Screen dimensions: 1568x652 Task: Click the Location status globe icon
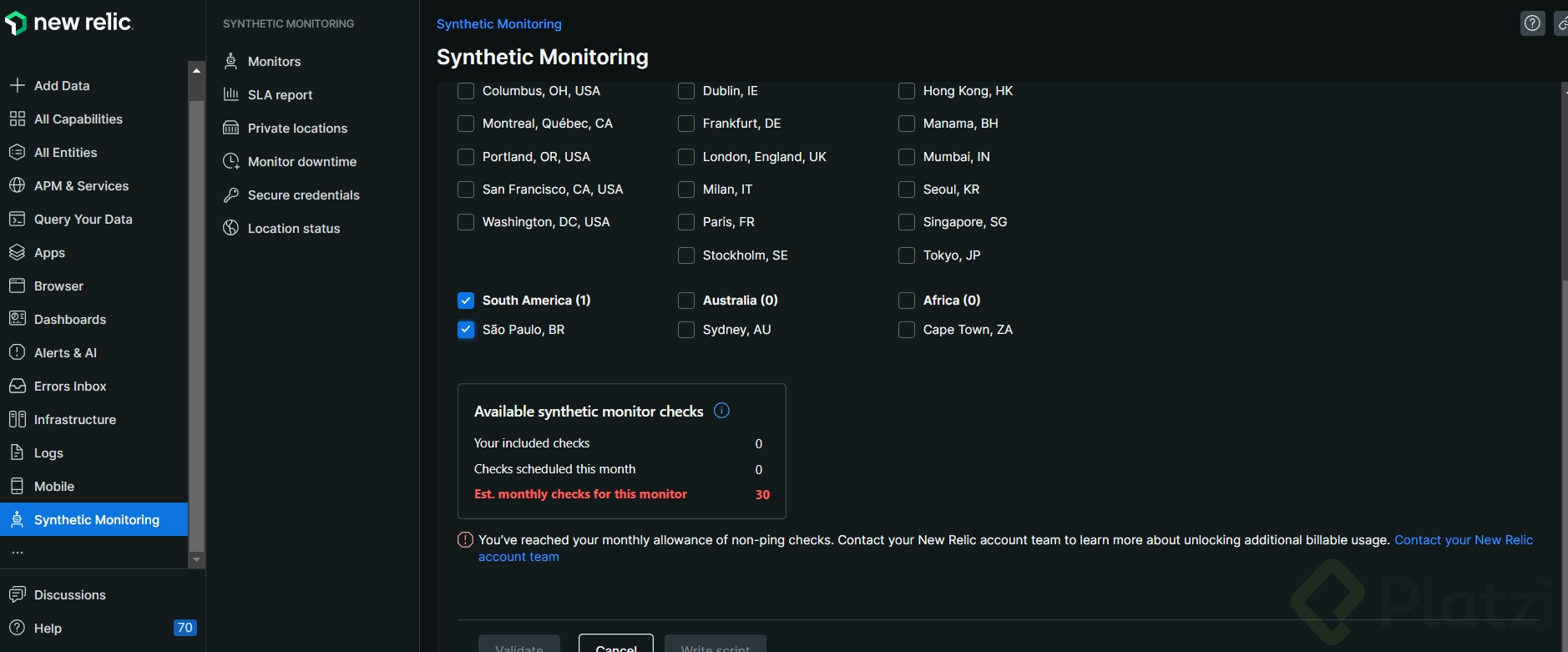pyautogui.click(x=231, y=228)
